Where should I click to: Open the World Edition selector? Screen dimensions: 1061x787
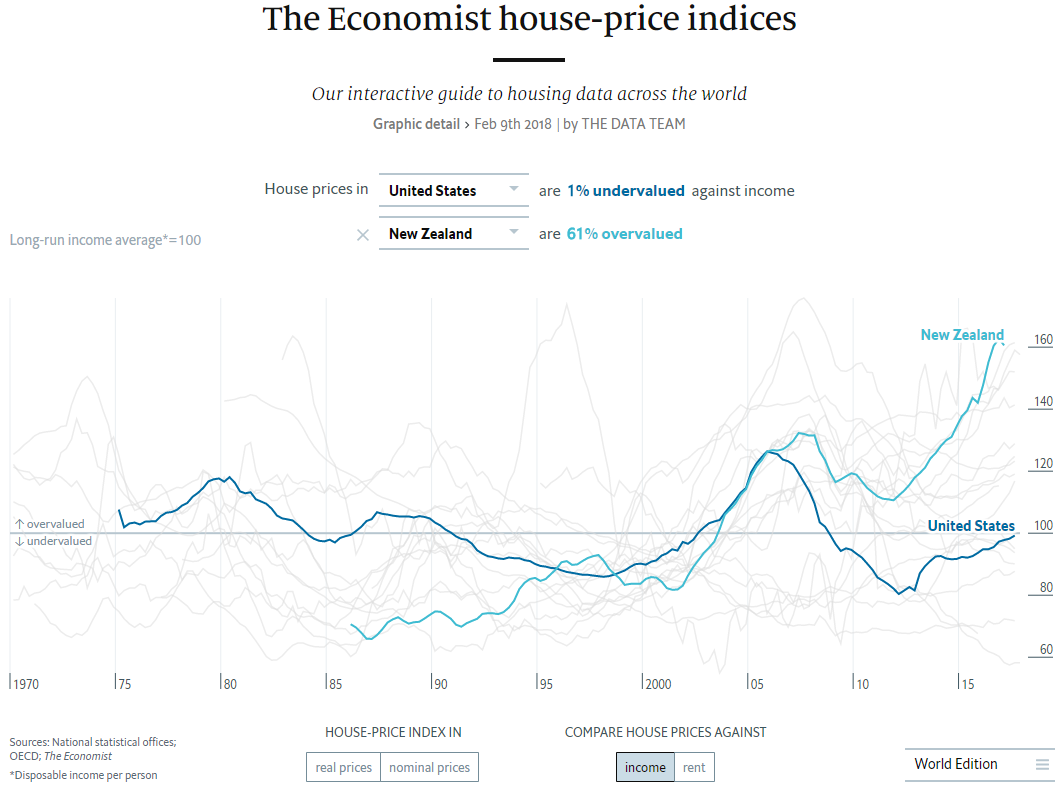click(x=956, y=764)
